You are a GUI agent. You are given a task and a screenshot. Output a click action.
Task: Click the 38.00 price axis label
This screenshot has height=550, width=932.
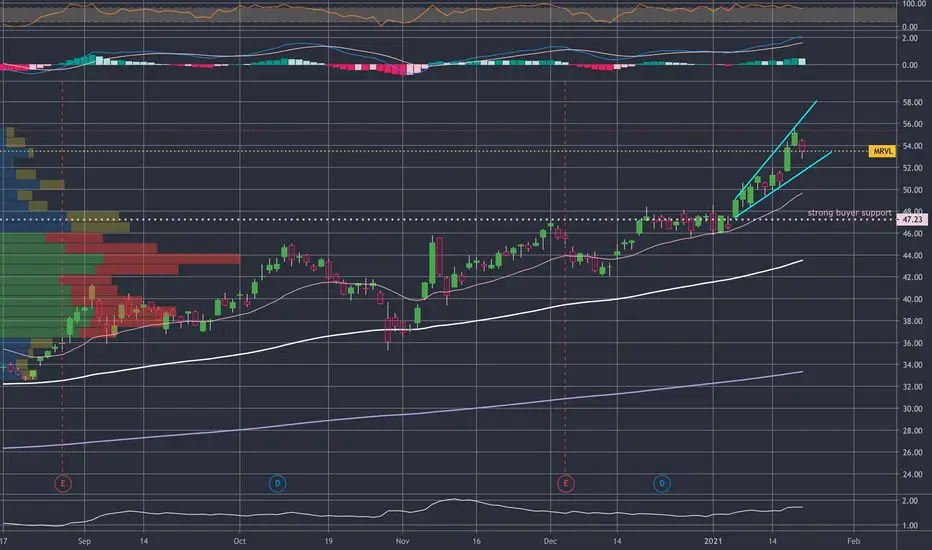point(912,321)
